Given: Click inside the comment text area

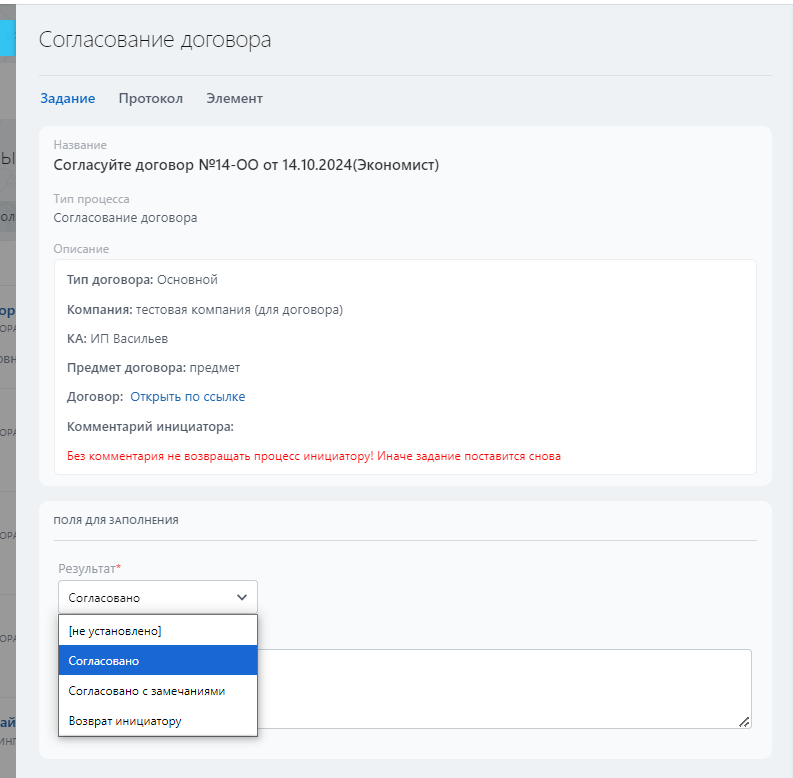Looking at the screenshot, I should (500, 688).
